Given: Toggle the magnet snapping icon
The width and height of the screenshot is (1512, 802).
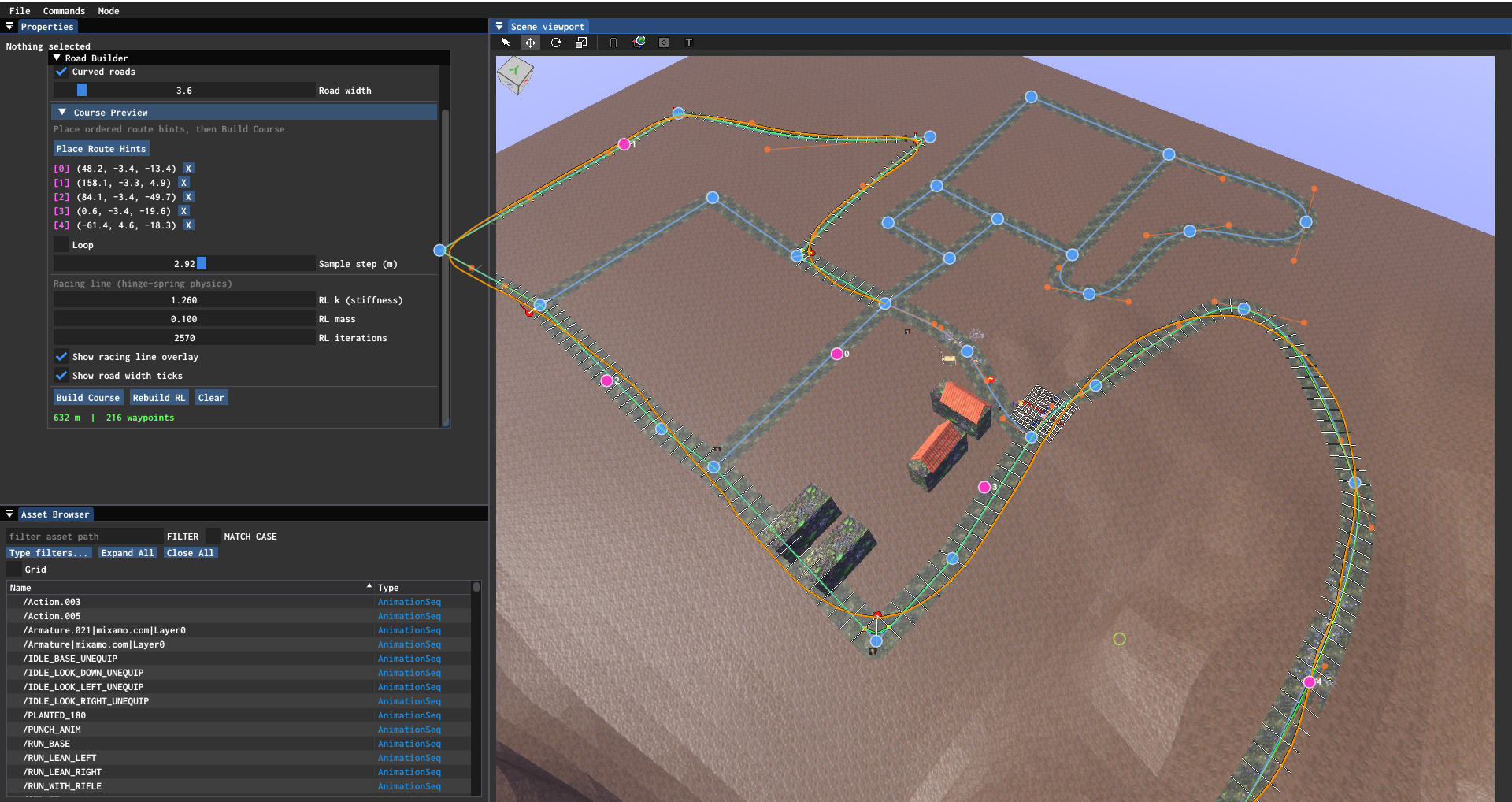Looking at the screenshot, I should (613, 43).
